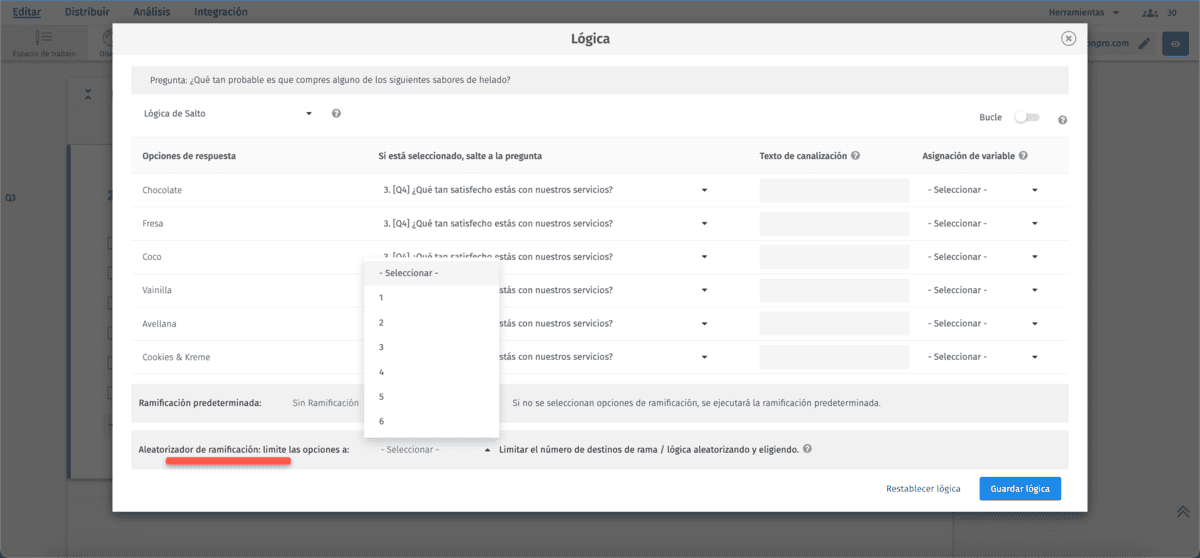Image resolution: width=1200 pixels, height=558 pixels.
Task: Toggle the Bucle switch
Action: click(x=1027, y=117)
